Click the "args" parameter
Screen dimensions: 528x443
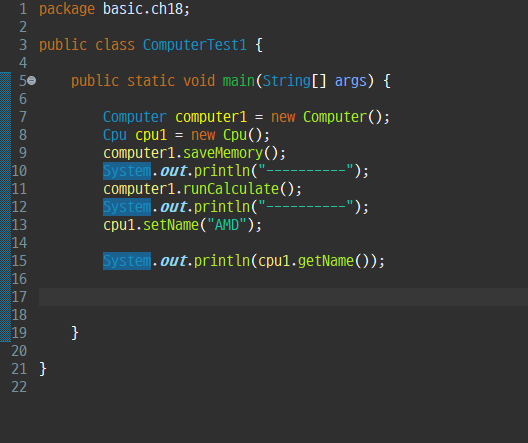coord(351,81)
